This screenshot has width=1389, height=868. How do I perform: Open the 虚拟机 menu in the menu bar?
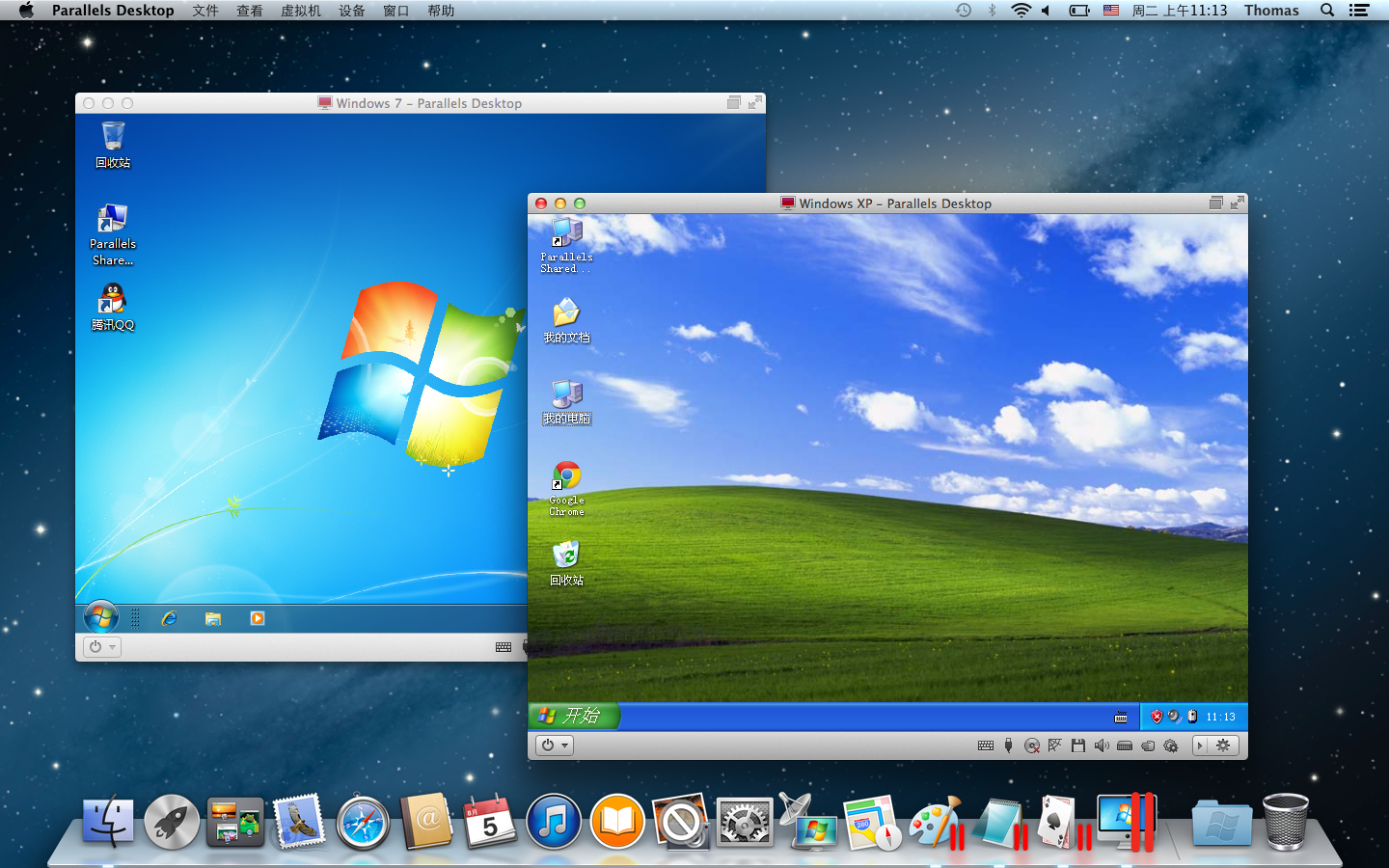coord(300,11)
